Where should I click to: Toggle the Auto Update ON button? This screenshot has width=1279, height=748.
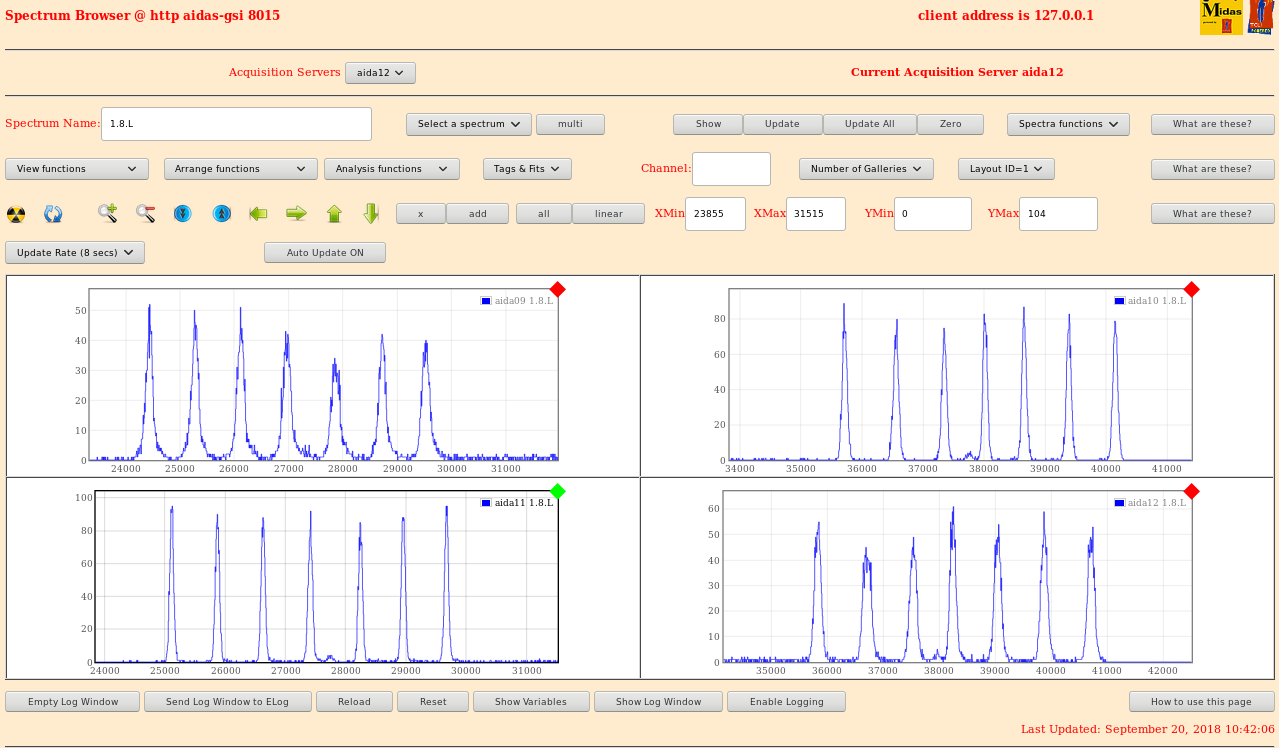click(x=325, y=253)
